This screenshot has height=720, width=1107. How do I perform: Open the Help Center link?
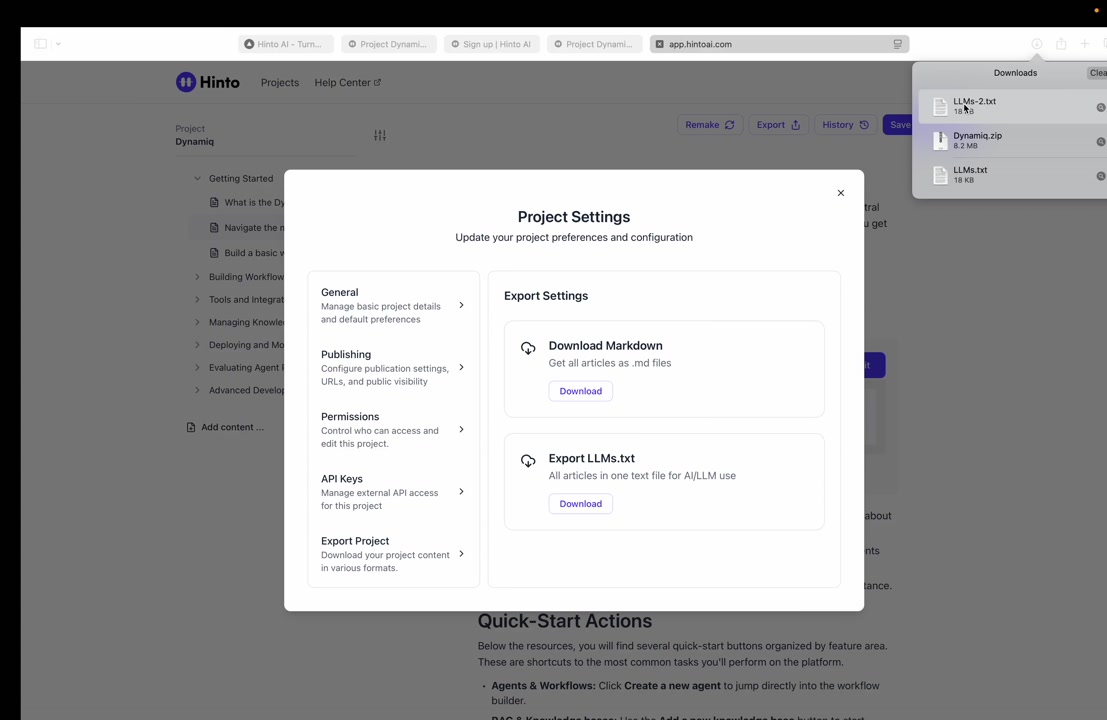[347, 82]
